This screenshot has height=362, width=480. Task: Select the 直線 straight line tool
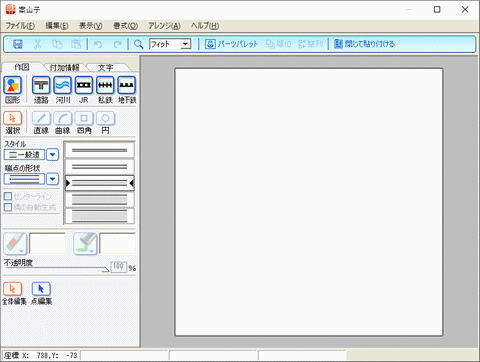point(41,118)
